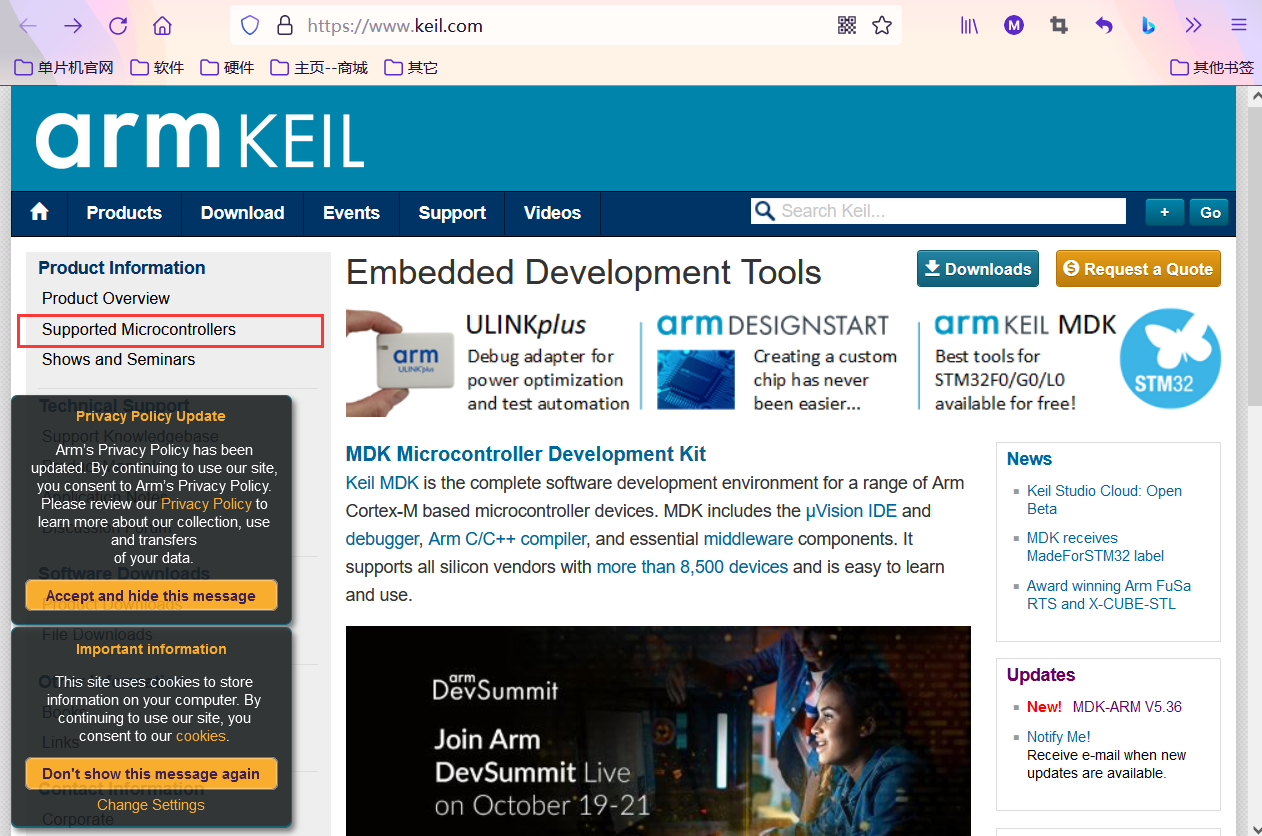Click the padlock site security icon
The width and height of the screenshot is (1262, 836).
(x=285, y=25)
